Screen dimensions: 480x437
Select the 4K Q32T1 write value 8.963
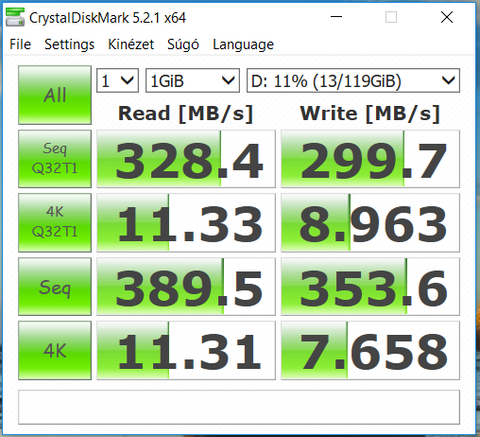(x=370, y=223)
